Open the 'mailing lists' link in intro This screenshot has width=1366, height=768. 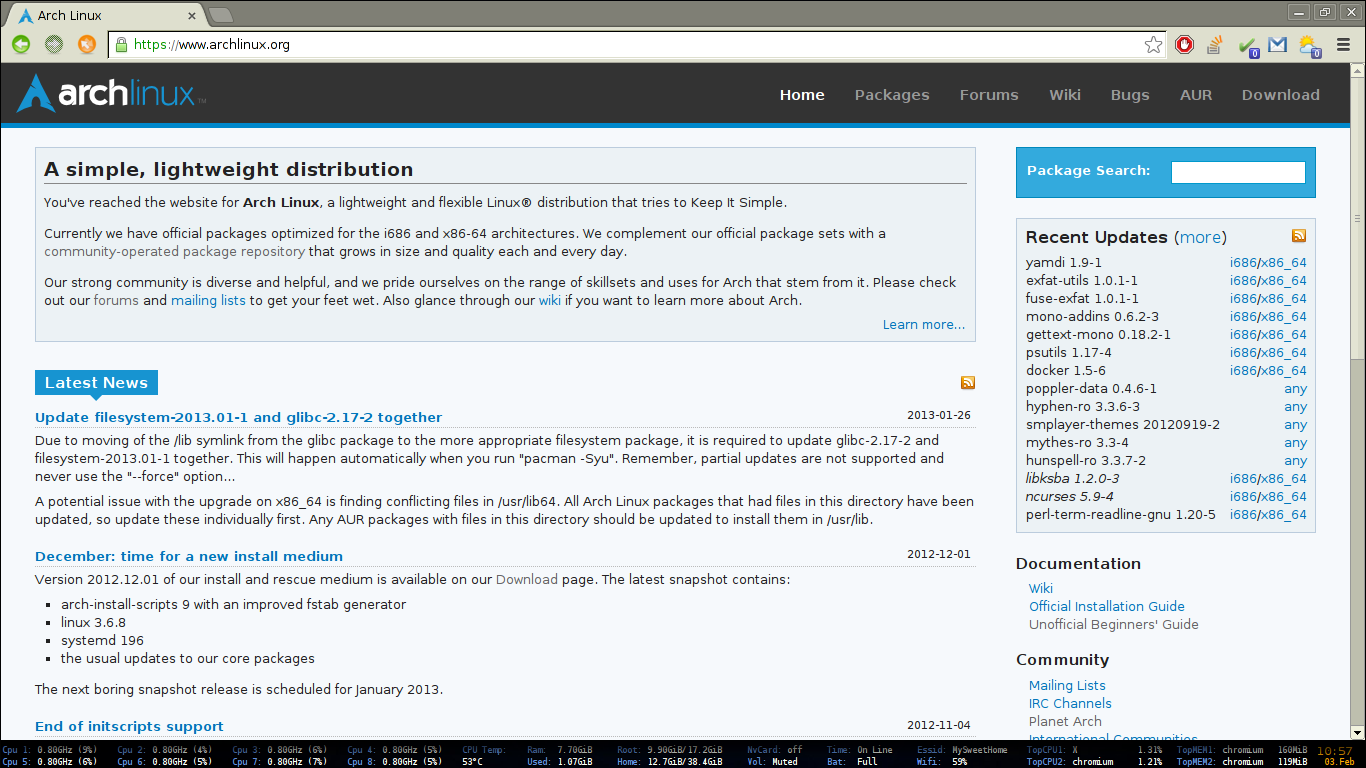[208, 300]
